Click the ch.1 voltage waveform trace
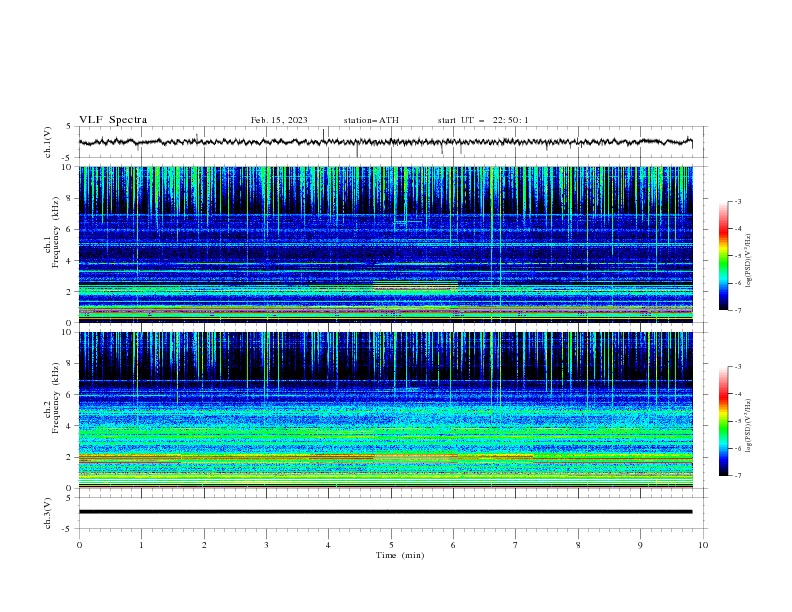The width and height of the screenshot is (792, 612). tap(385, 142)
